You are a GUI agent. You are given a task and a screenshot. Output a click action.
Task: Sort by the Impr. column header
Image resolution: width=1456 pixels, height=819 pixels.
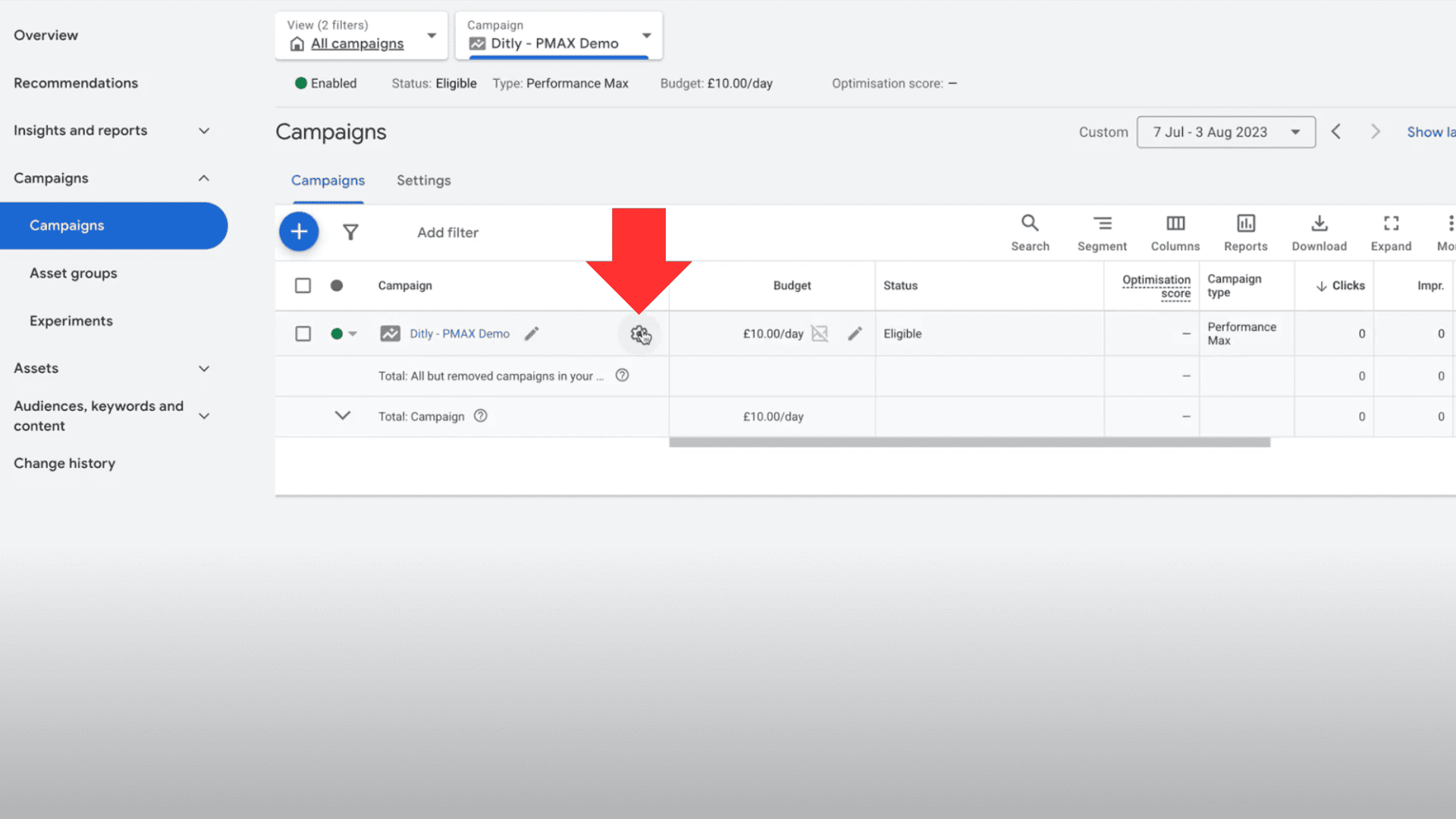tap(1430, 286)
